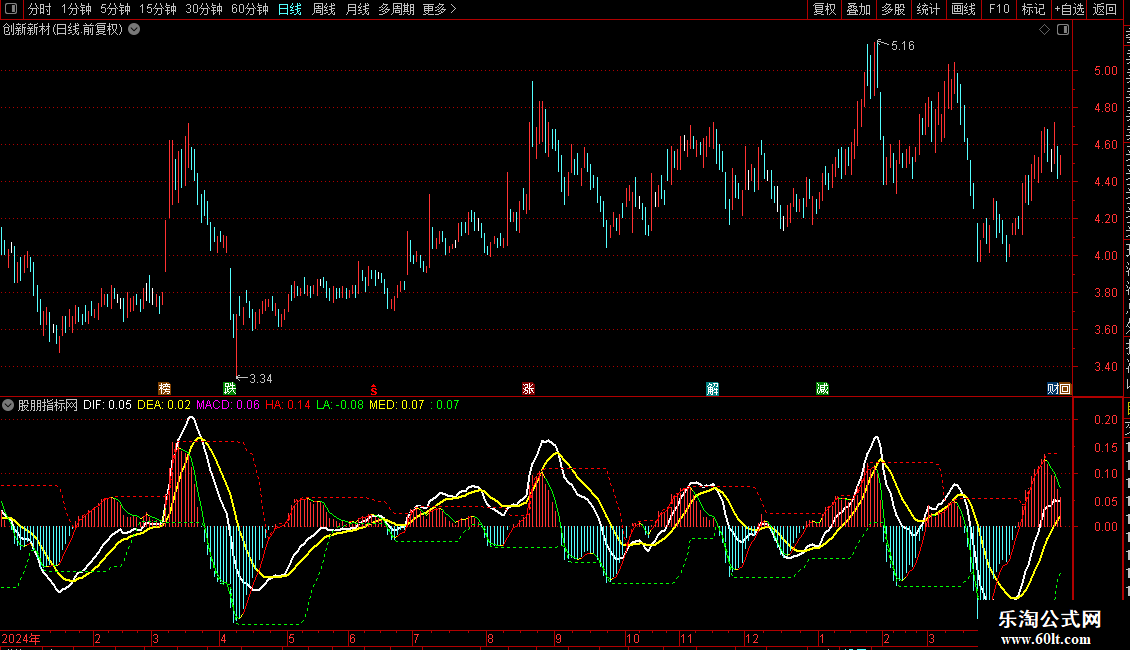Click the DIF: 0.05 indicator value
The width and height of the screenshot is (1130, 650).
(107, 405)
